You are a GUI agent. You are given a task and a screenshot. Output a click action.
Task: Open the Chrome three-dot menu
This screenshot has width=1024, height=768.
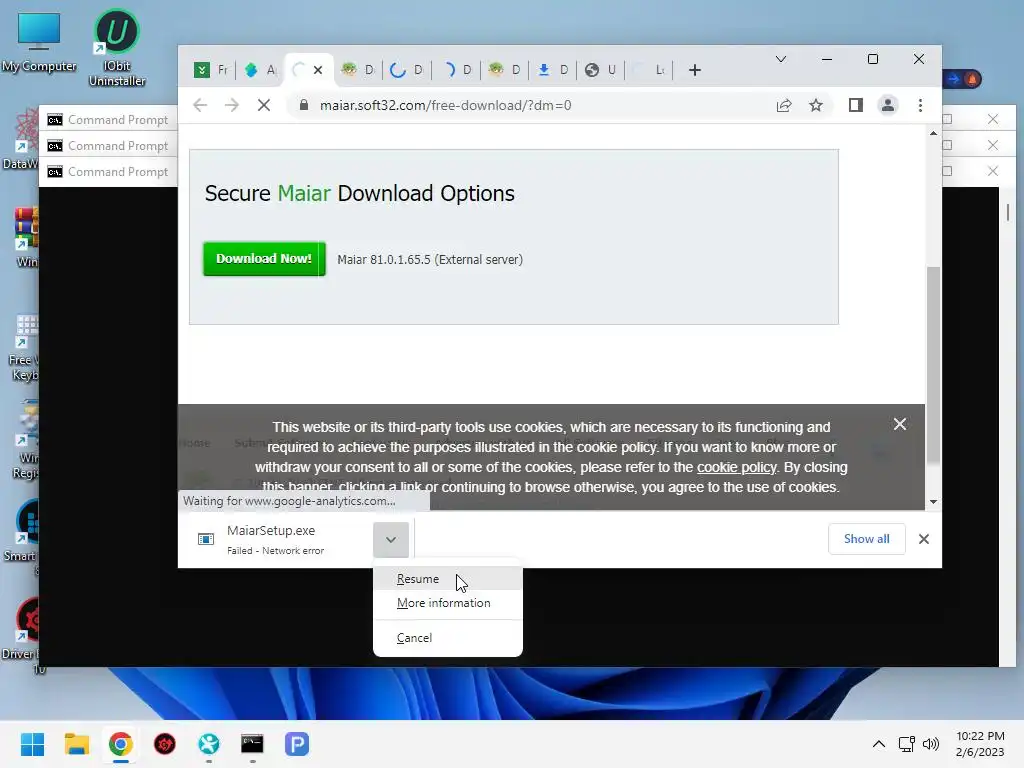tap(920, 105)
